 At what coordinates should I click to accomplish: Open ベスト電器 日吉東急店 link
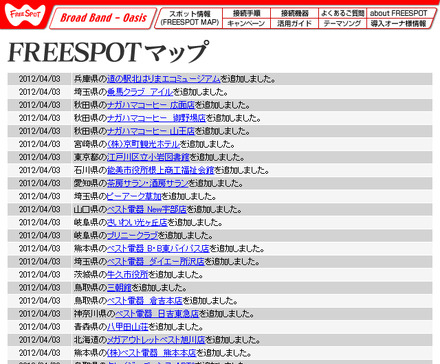157,314
